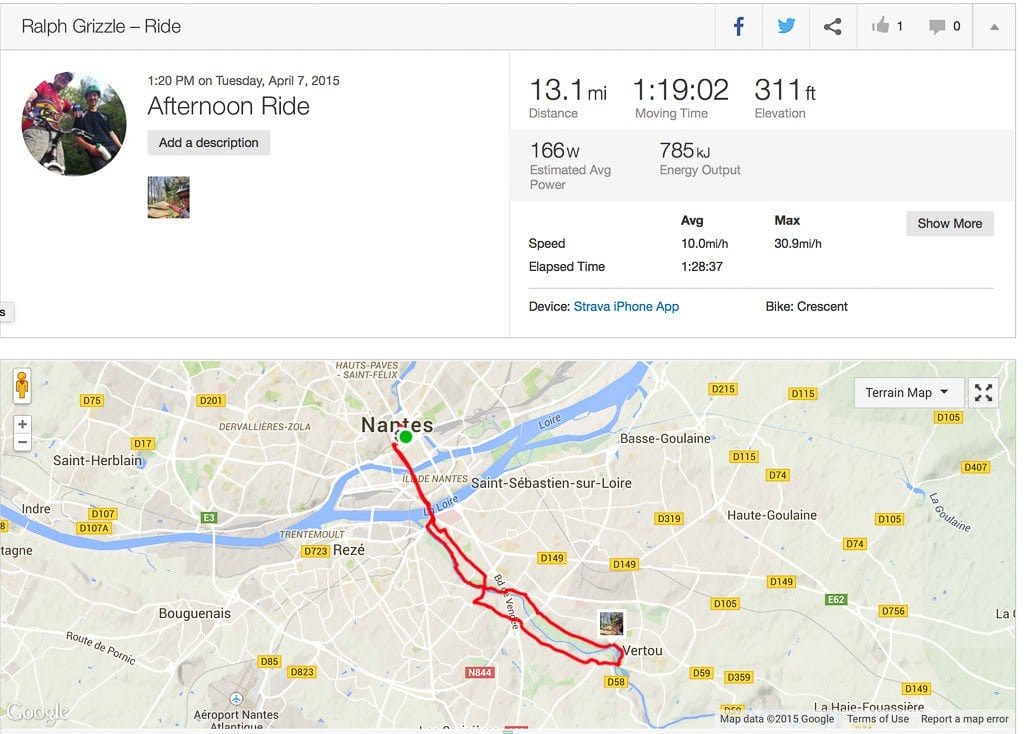
Task: Open Strava iPhone App link
Action: 626,306
